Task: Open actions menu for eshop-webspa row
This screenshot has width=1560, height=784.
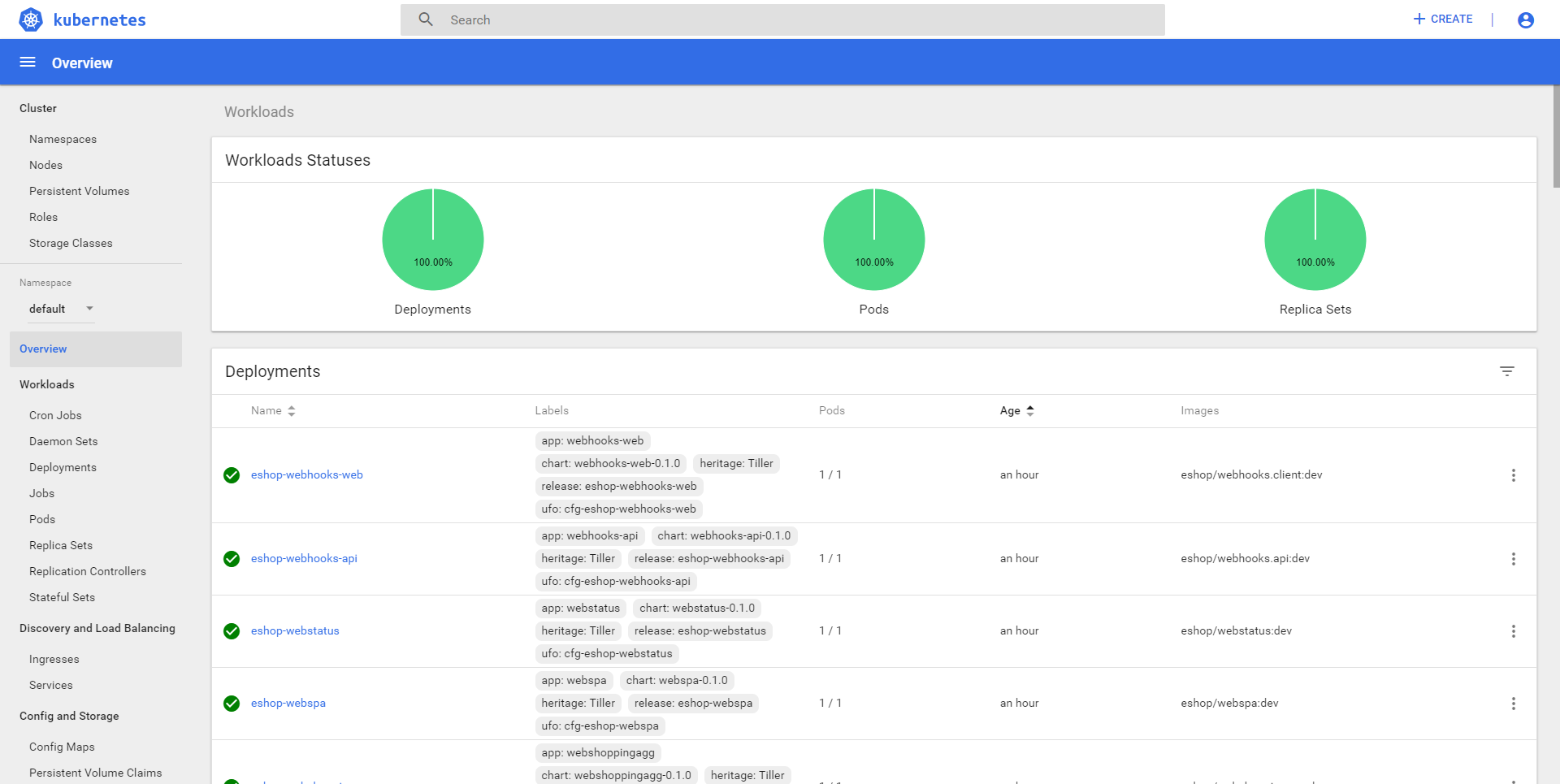Action: (x=1513, y=704)
